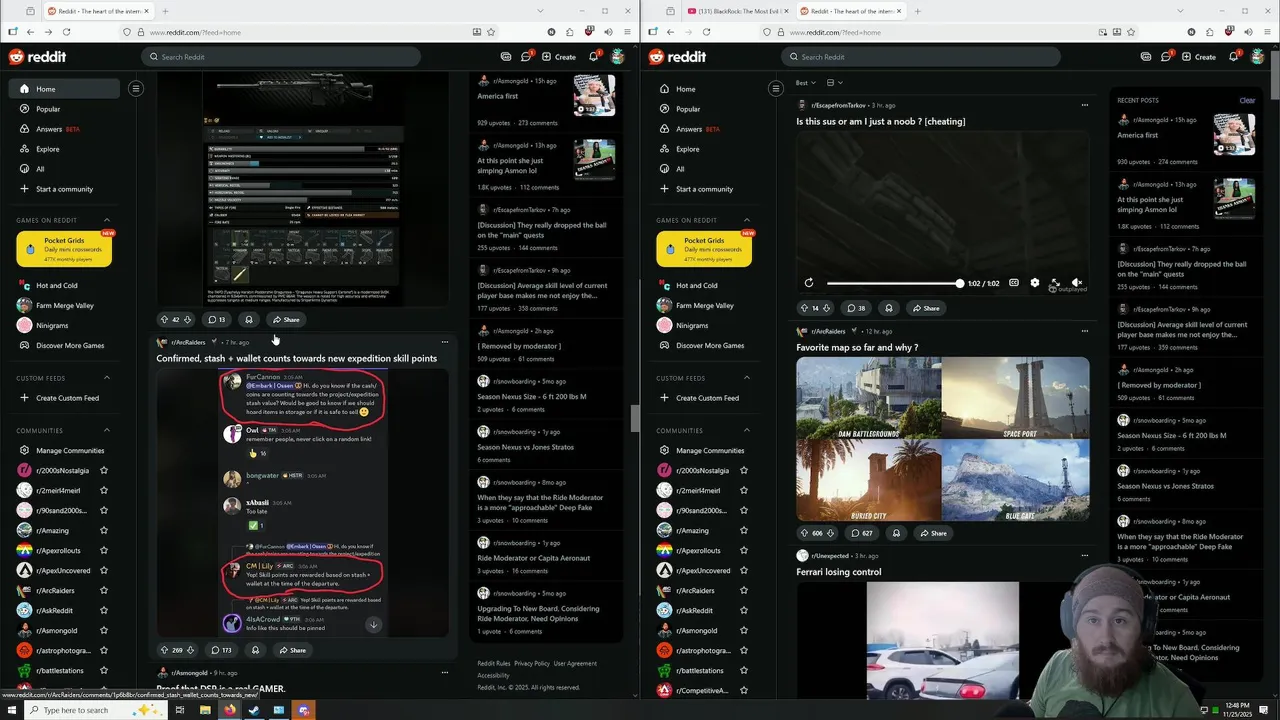Favorite r/Amazing in right window

[744, 531]
